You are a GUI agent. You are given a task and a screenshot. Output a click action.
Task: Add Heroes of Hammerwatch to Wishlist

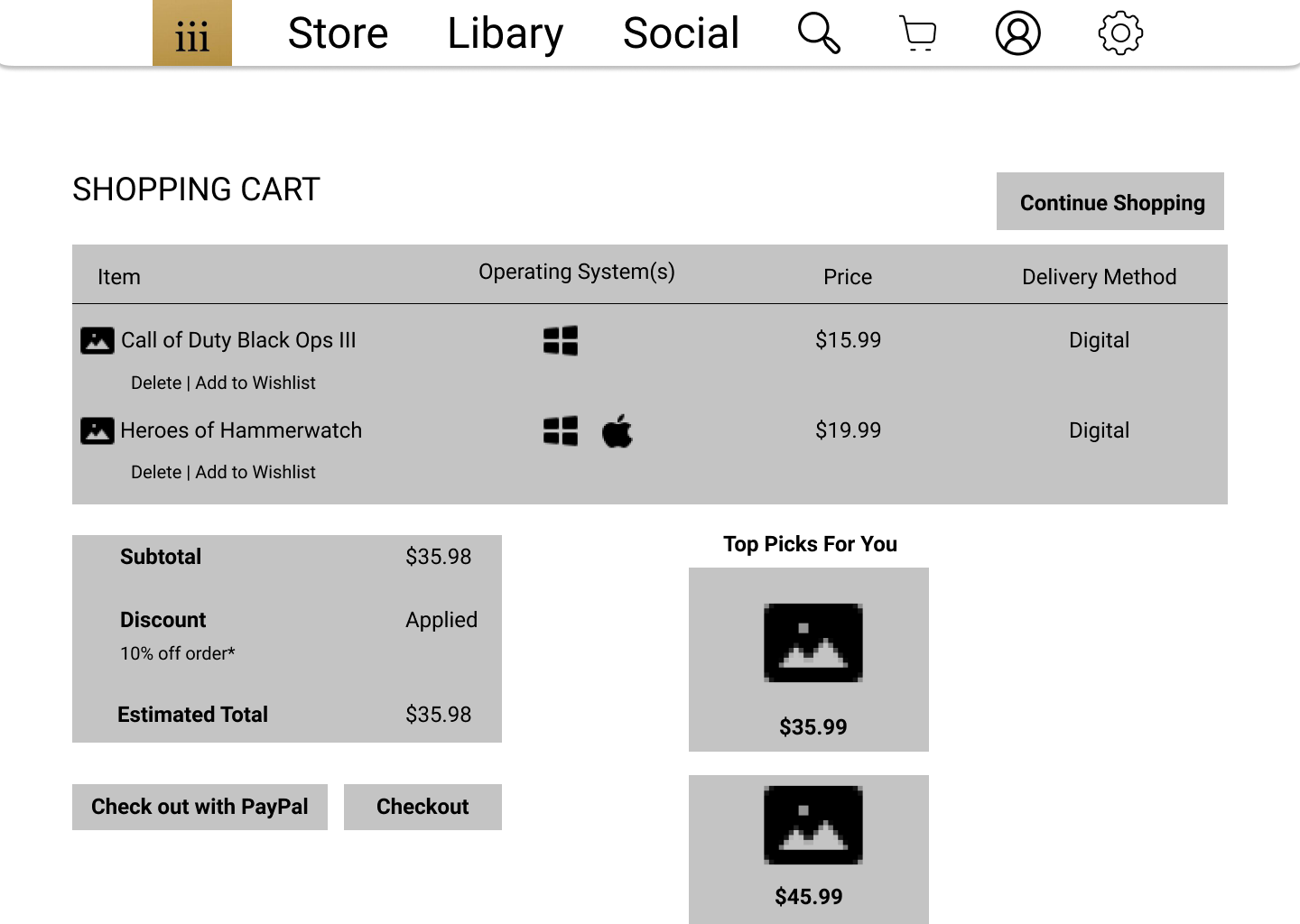click(255, 472)
